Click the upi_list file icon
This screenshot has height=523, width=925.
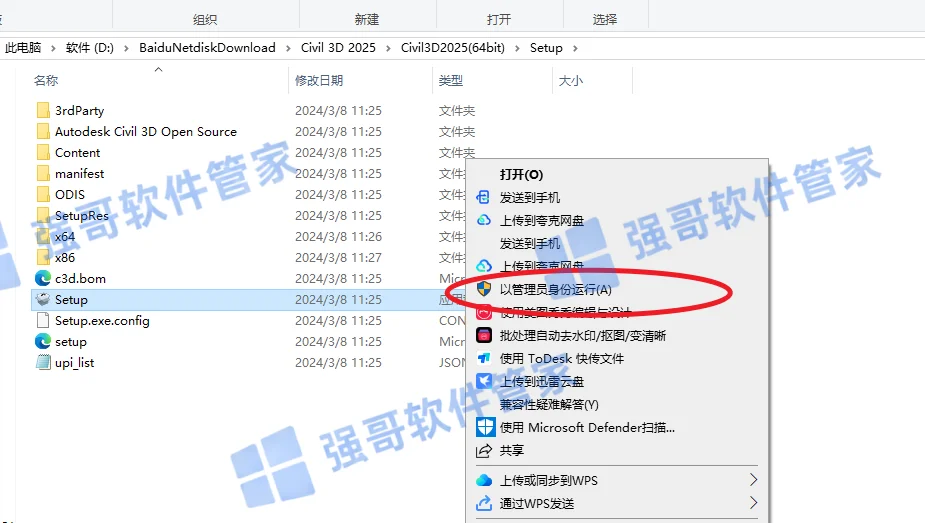[43, 363]
